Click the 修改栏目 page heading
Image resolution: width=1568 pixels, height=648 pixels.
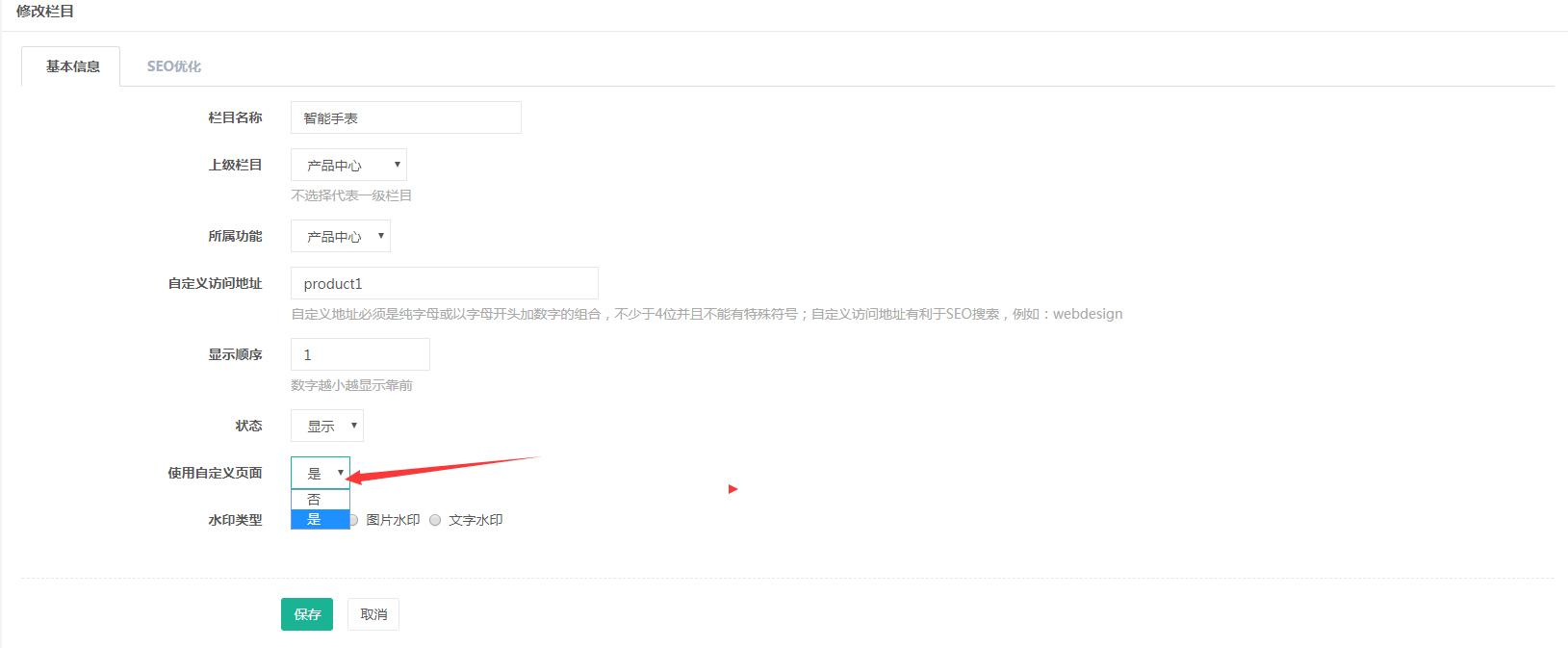(x=45, y=12)
